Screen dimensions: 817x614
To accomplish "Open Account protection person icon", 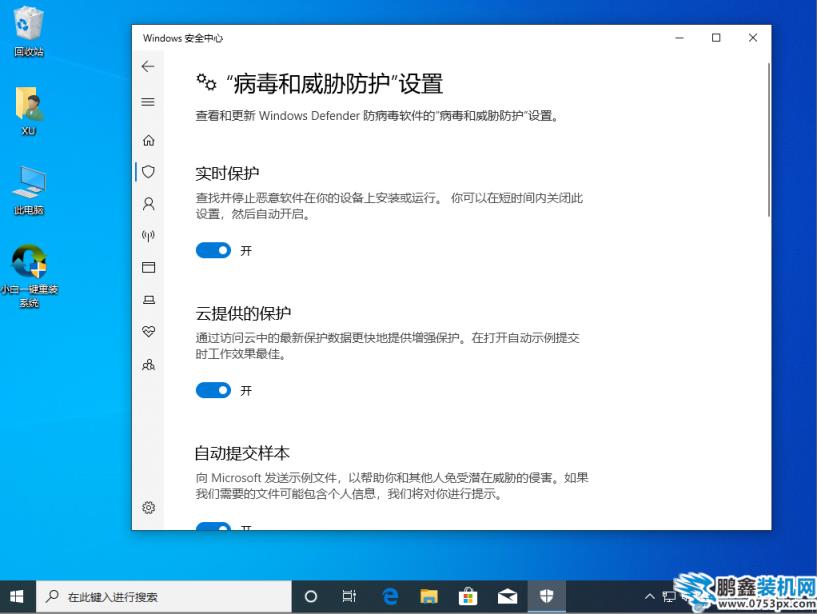I will pos(148,204).
